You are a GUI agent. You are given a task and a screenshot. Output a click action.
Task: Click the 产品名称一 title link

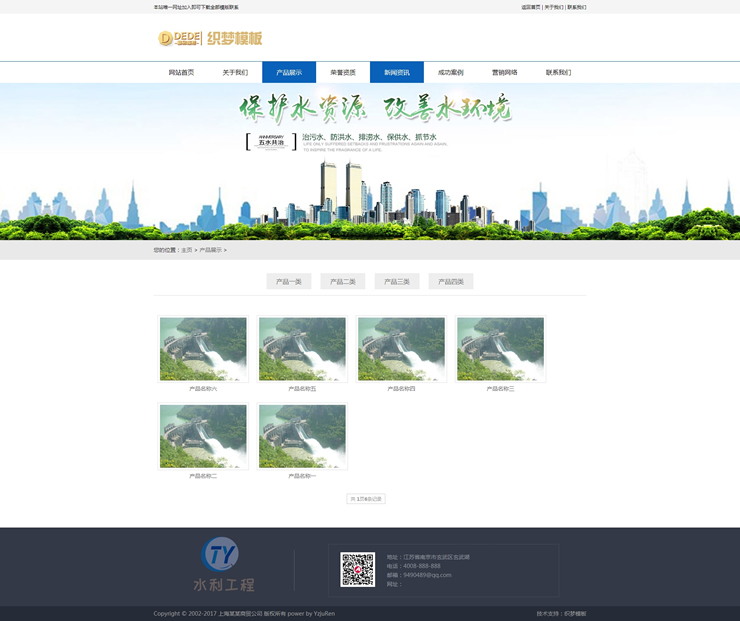(x=302, y=476)
